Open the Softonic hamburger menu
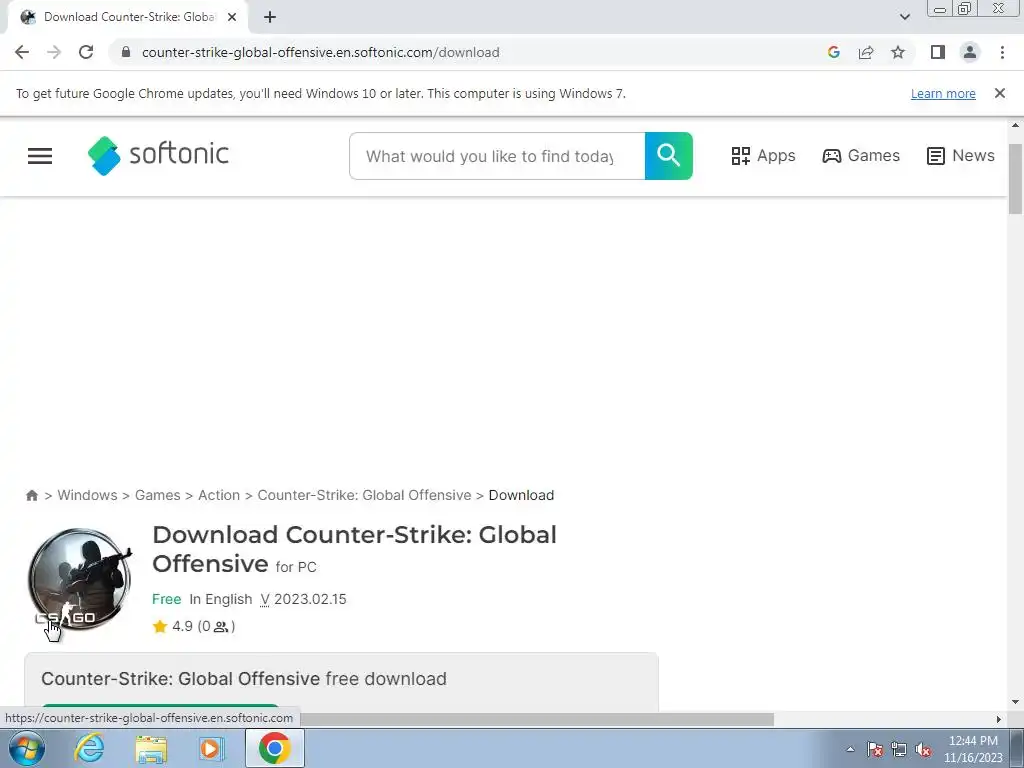The image size is (1024, 768). point(40,155)
